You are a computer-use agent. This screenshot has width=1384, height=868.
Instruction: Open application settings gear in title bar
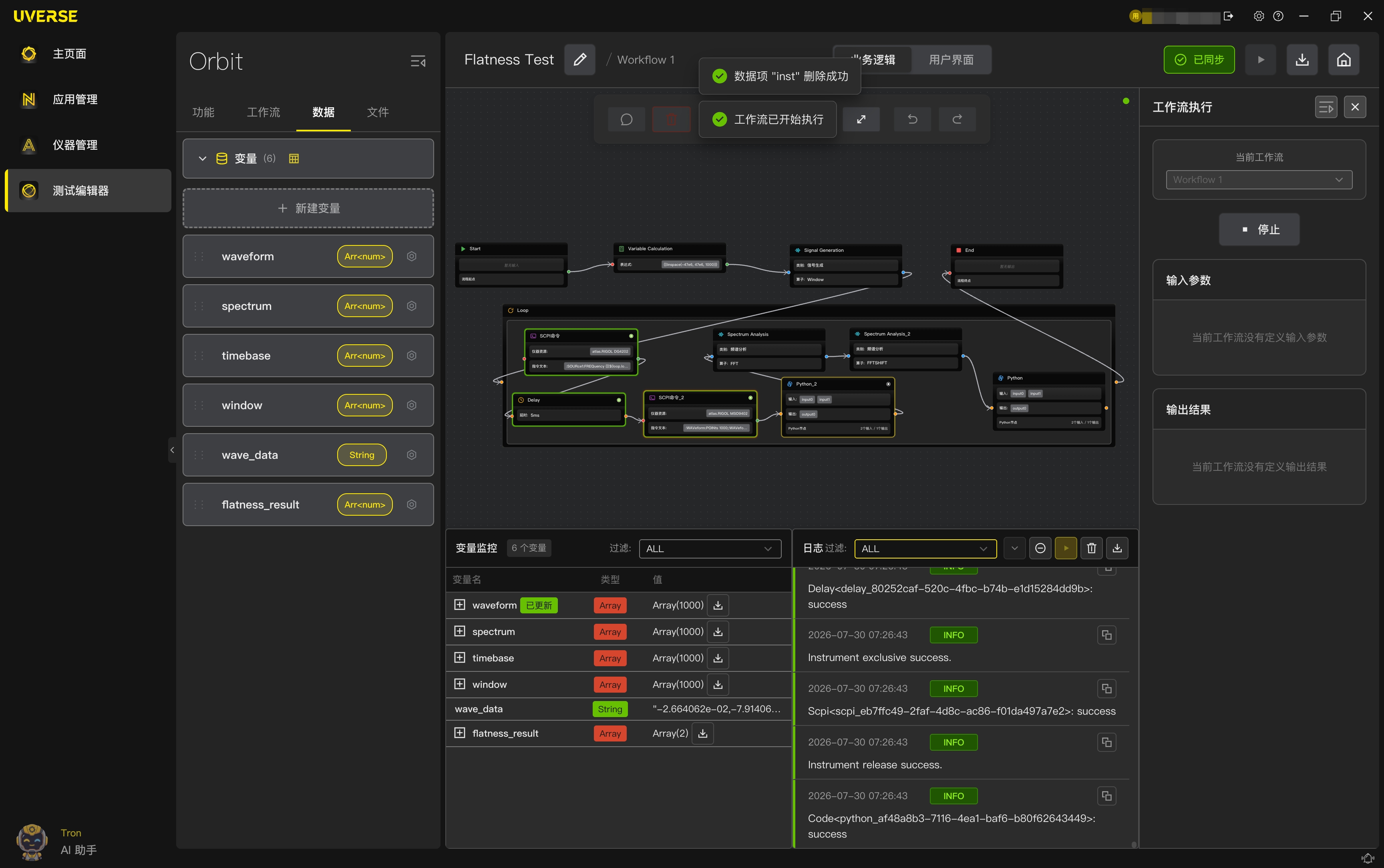coord(1259,16)
